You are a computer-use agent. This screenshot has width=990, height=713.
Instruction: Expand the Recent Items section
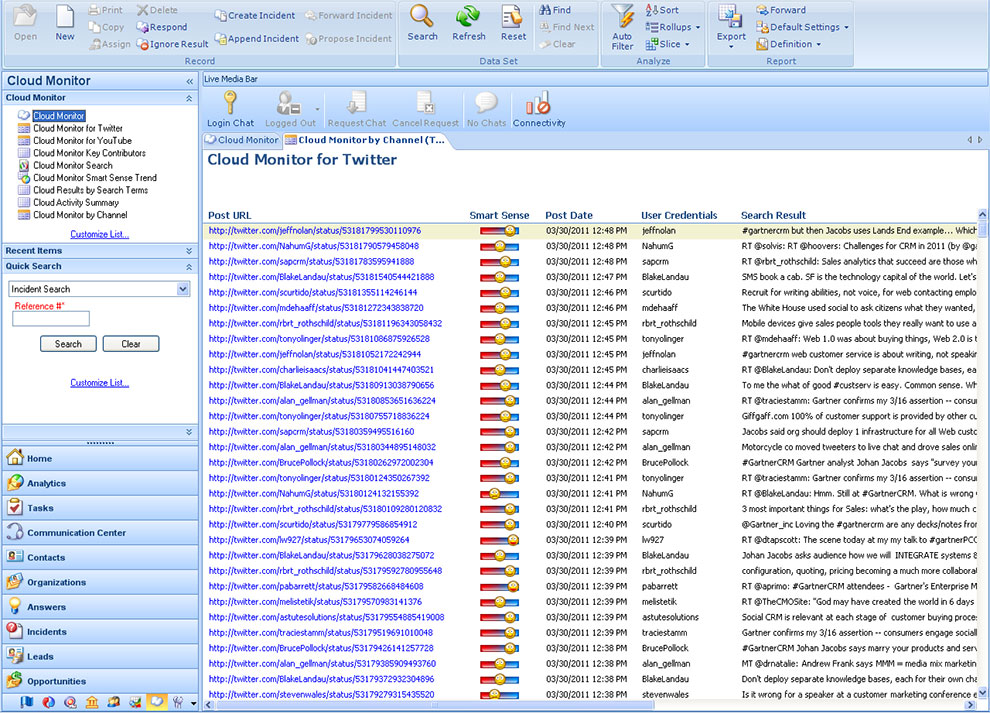click(189, 251)
